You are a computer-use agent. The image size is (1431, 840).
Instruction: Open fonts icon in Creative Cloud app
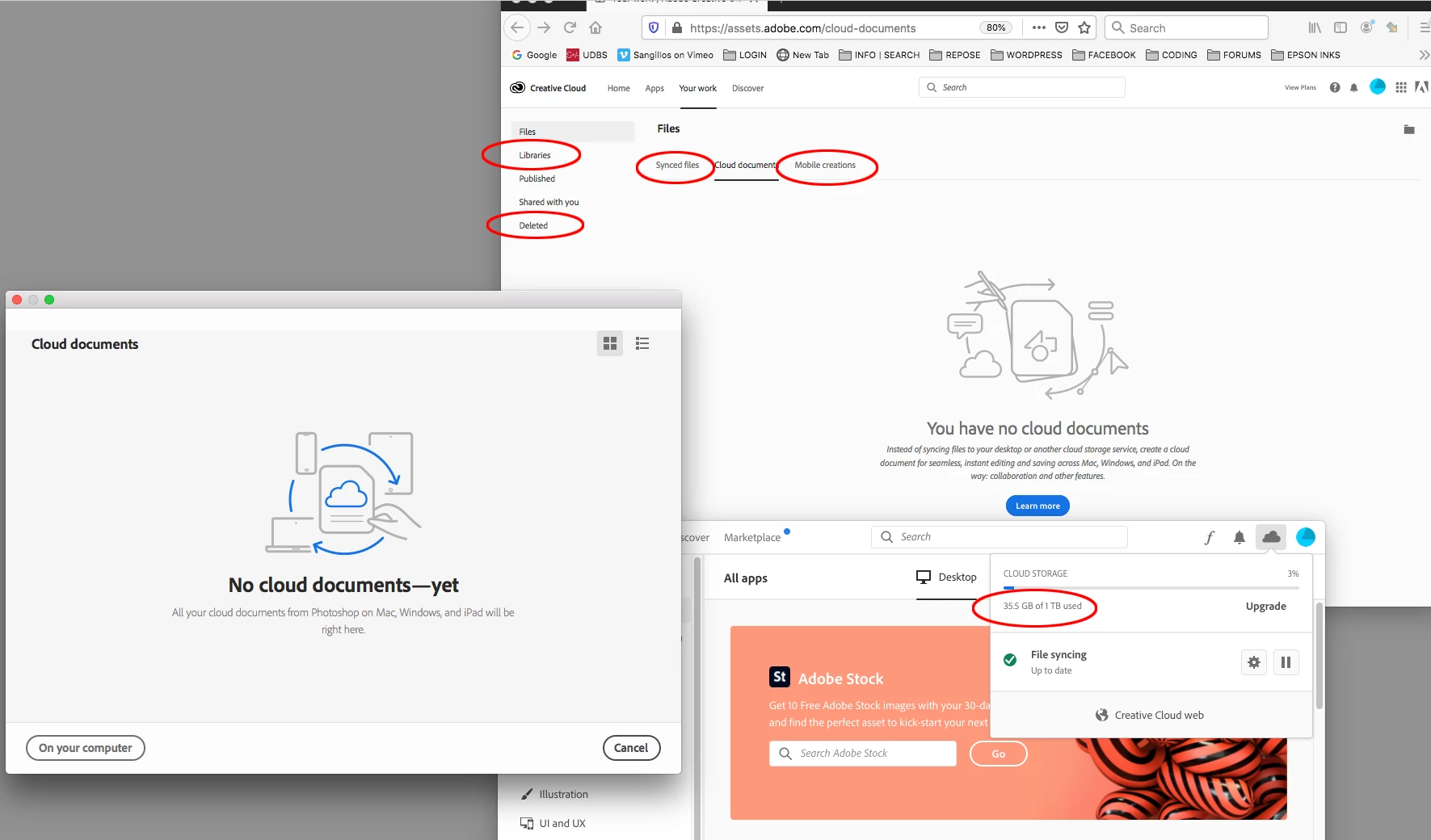pyautogui.click(x=1209, y=537)
